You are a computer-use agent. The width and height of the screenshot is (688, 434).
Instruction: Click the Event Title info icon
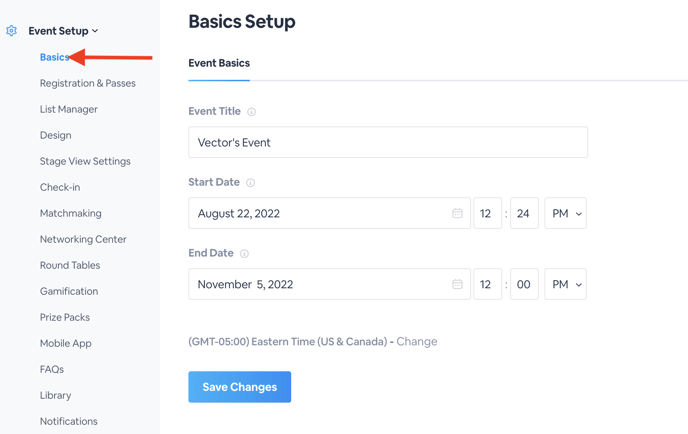tap(251, 112)
